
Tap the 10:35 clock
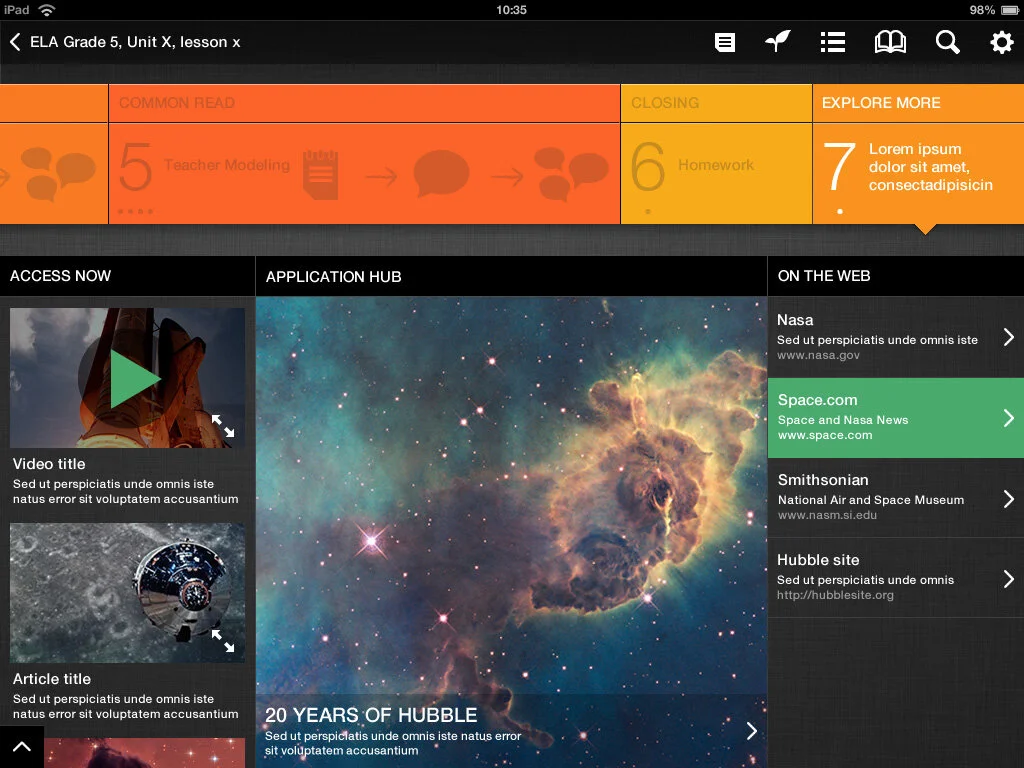click(x=511, y=10)
